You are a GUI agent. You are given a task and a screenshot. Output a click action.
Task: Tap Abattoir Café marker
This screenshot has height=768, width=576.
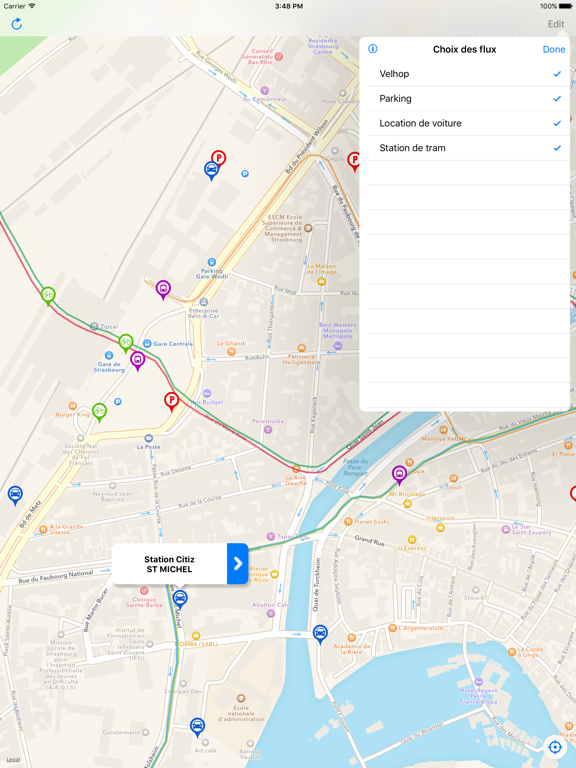(x=271, y=613)
